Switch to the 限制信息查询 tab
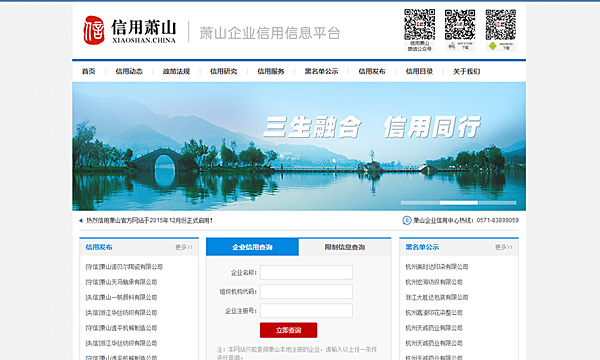The width and height of the screenshot is (600, 360). (345, 247)
